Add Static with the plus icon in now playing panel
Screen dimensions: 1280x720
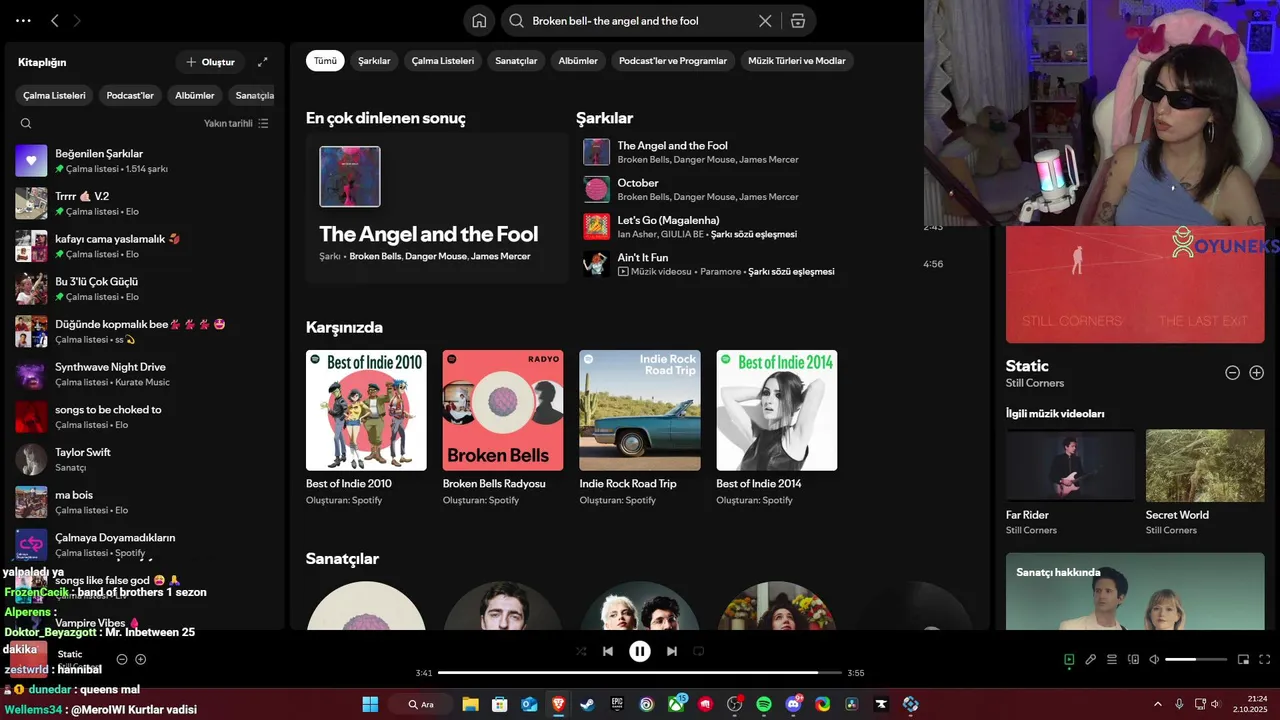click(x=1257, y=372)
